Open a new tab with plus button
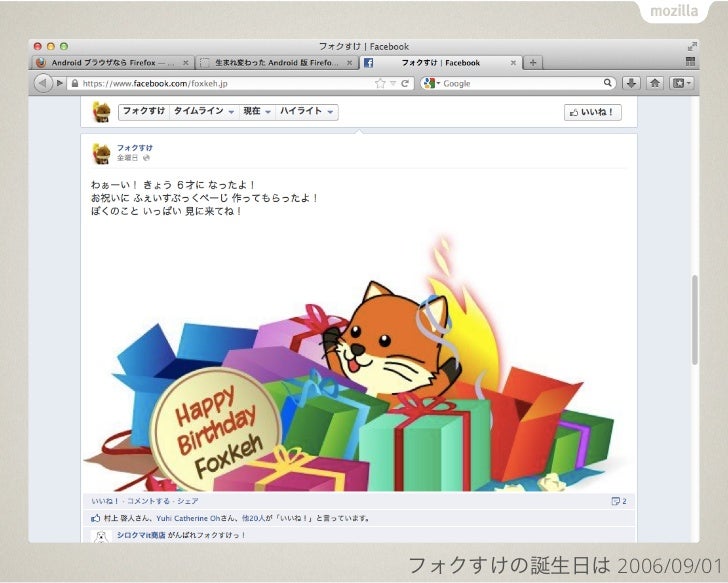 533,63
